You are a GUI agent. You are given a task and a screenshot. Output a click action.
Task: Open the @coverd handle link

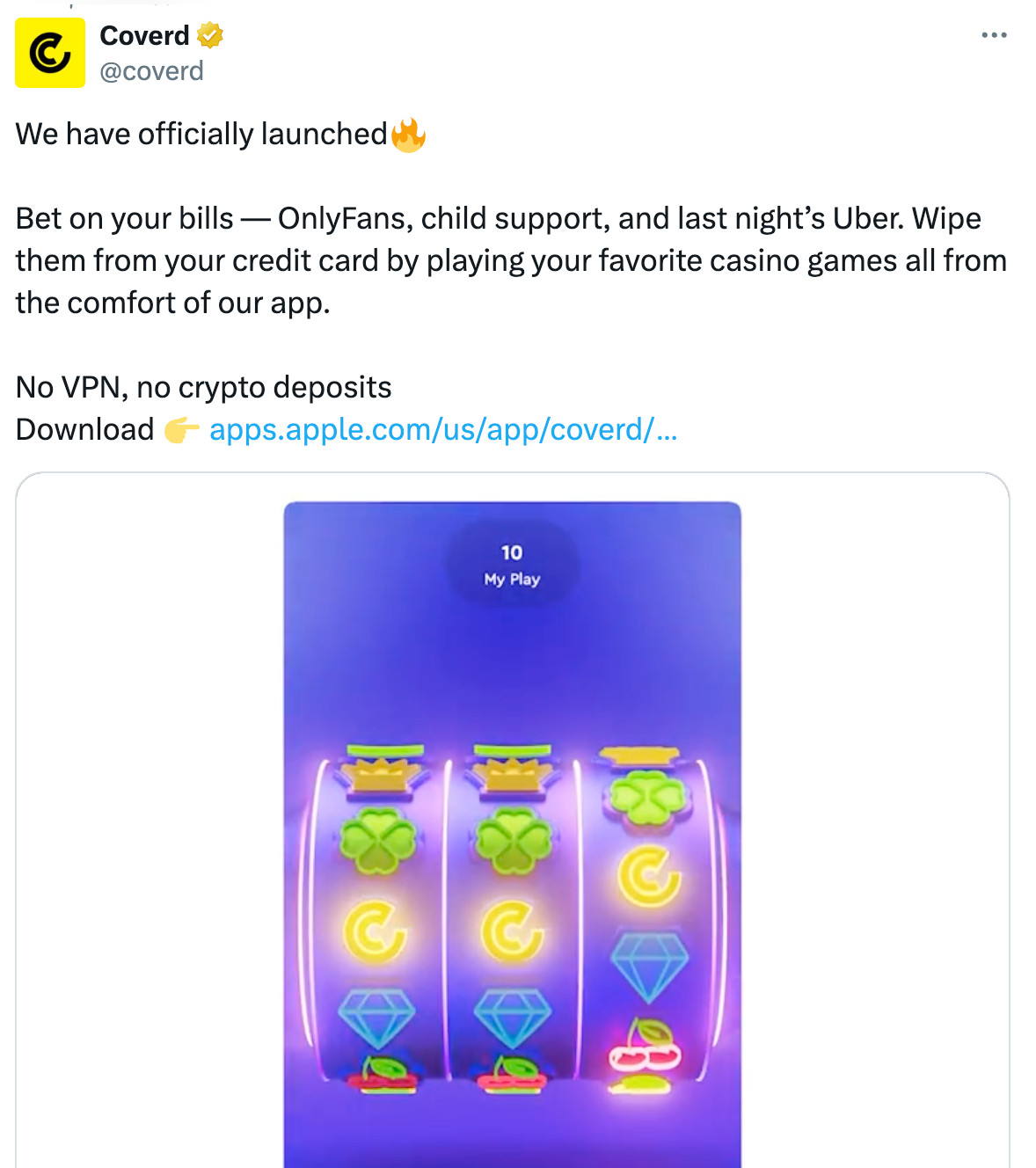coord(151,70)
